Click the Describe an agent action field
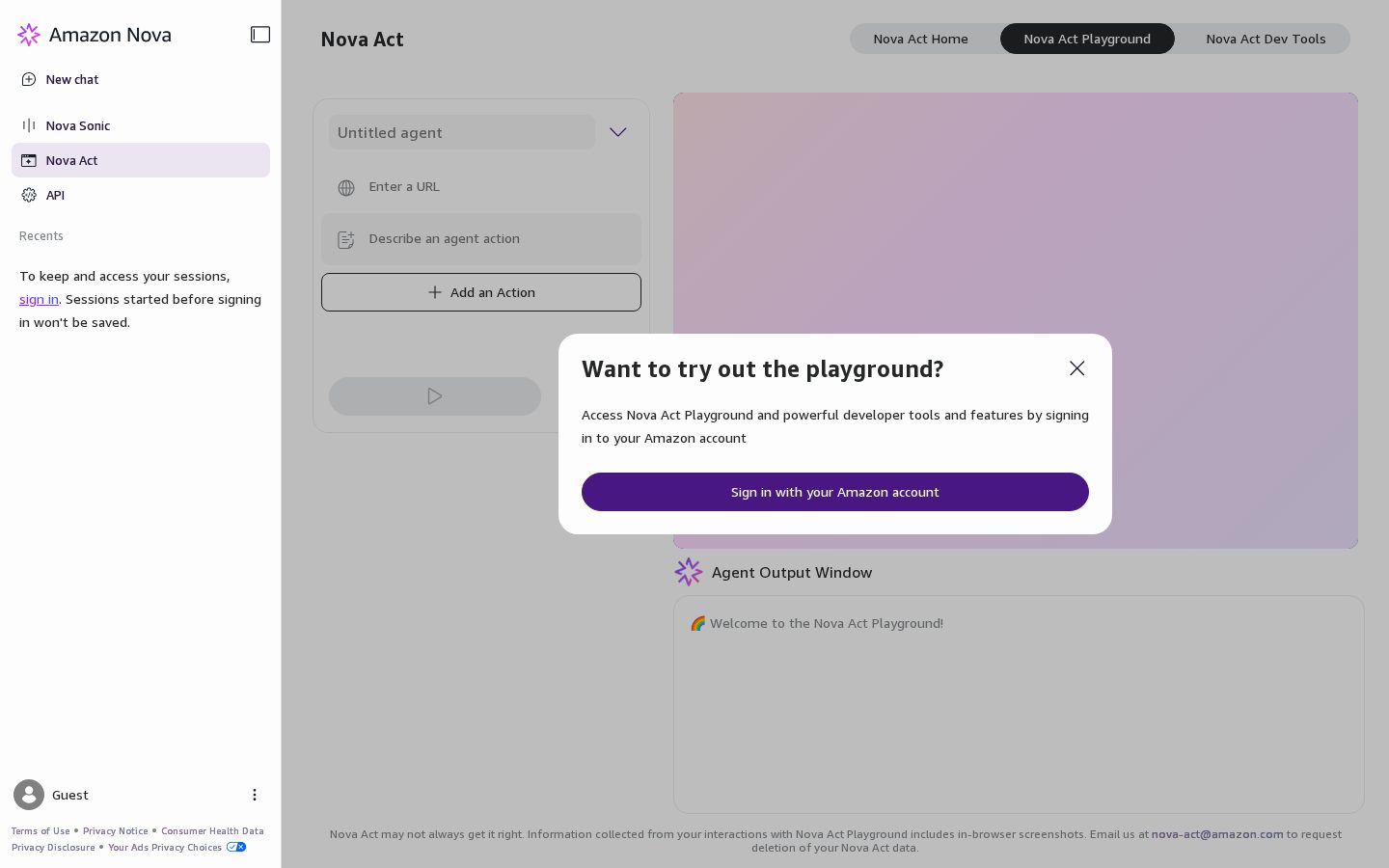 (481, 239)
